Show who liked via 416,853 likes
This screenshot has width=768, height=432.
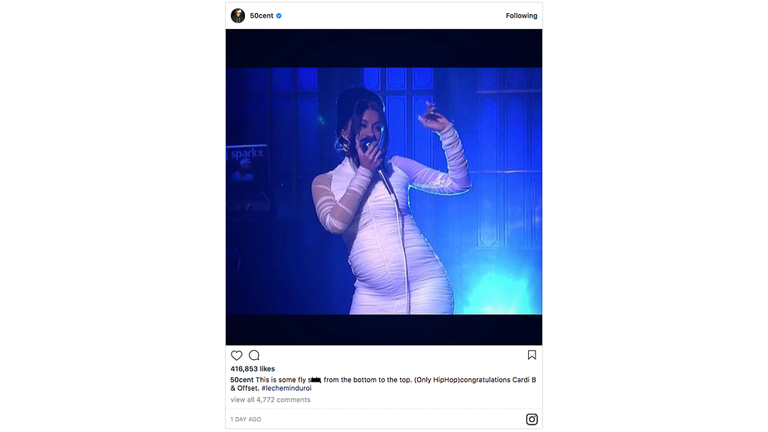(x=253, y=369)
